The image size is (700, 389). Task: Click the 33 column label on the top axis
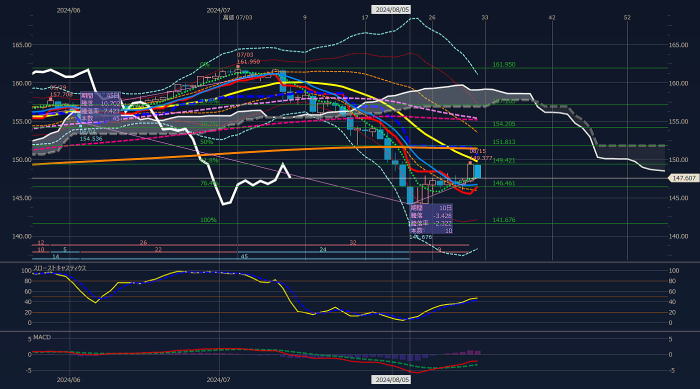coord(485,17)
